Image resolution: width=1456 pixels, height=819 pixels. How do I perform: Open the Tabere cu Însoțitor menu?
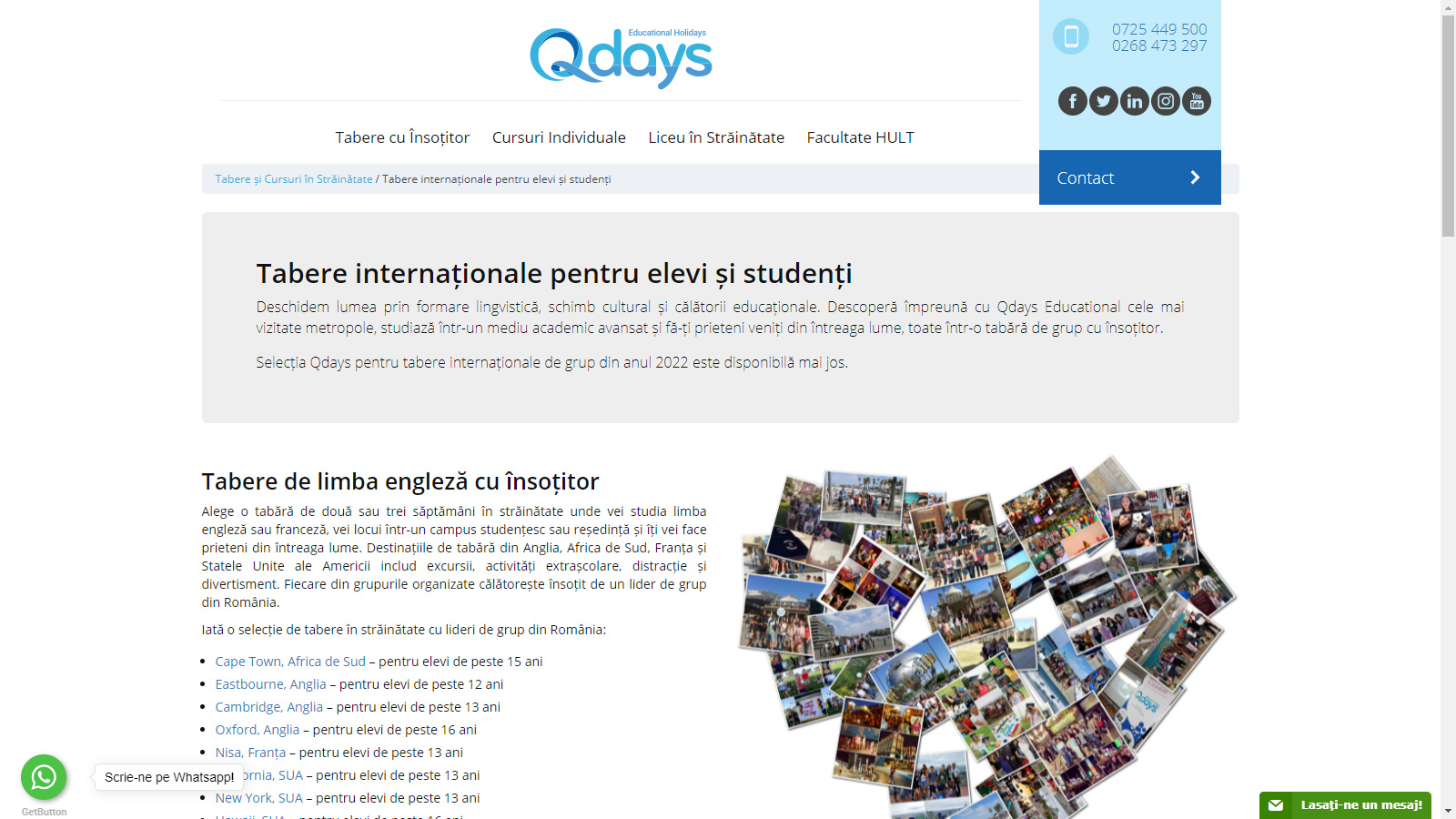tap(401, 137)
